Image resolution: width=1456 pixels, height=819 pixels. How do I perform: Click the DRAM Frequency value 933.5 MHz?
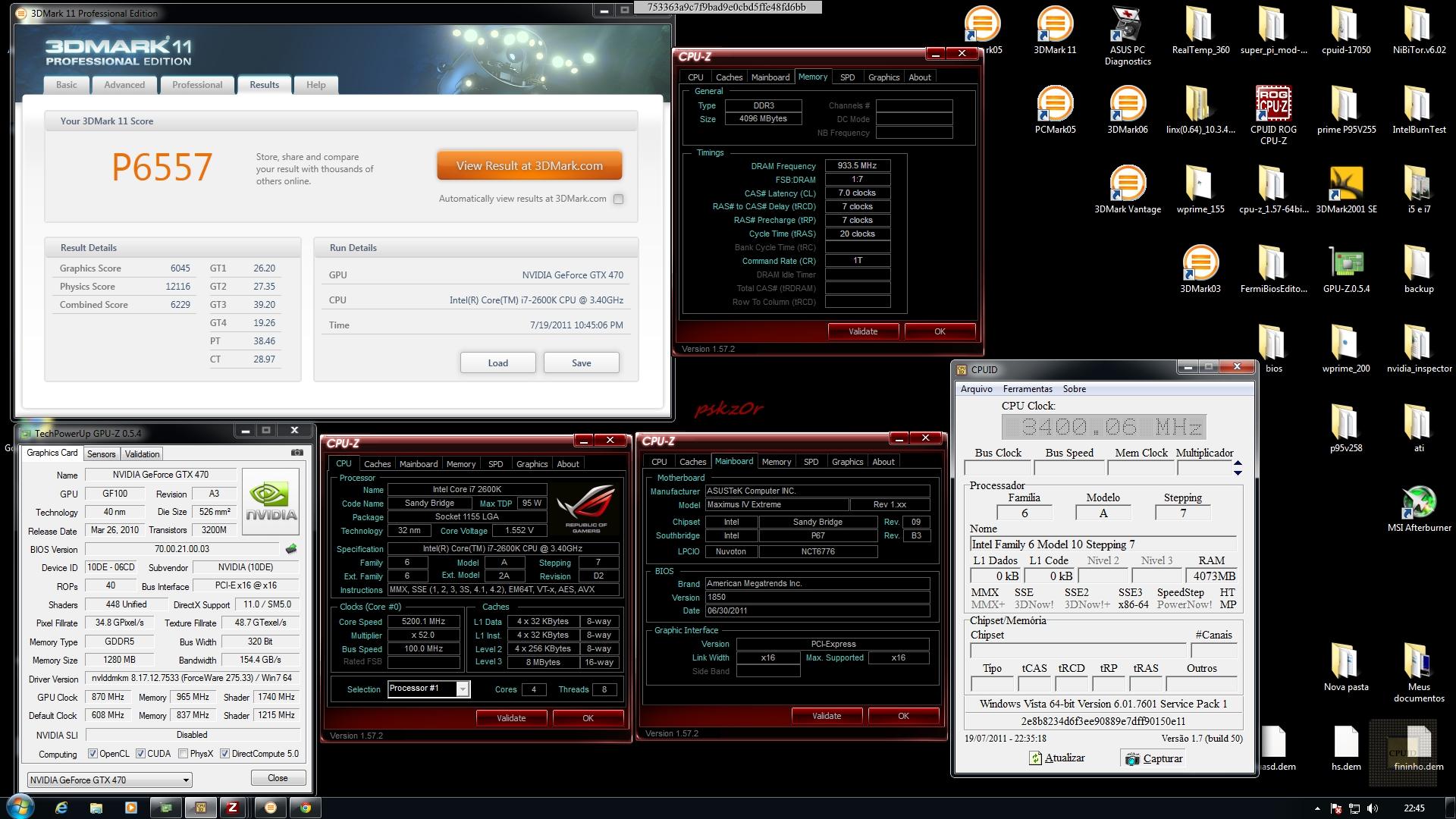click(857, 165)
